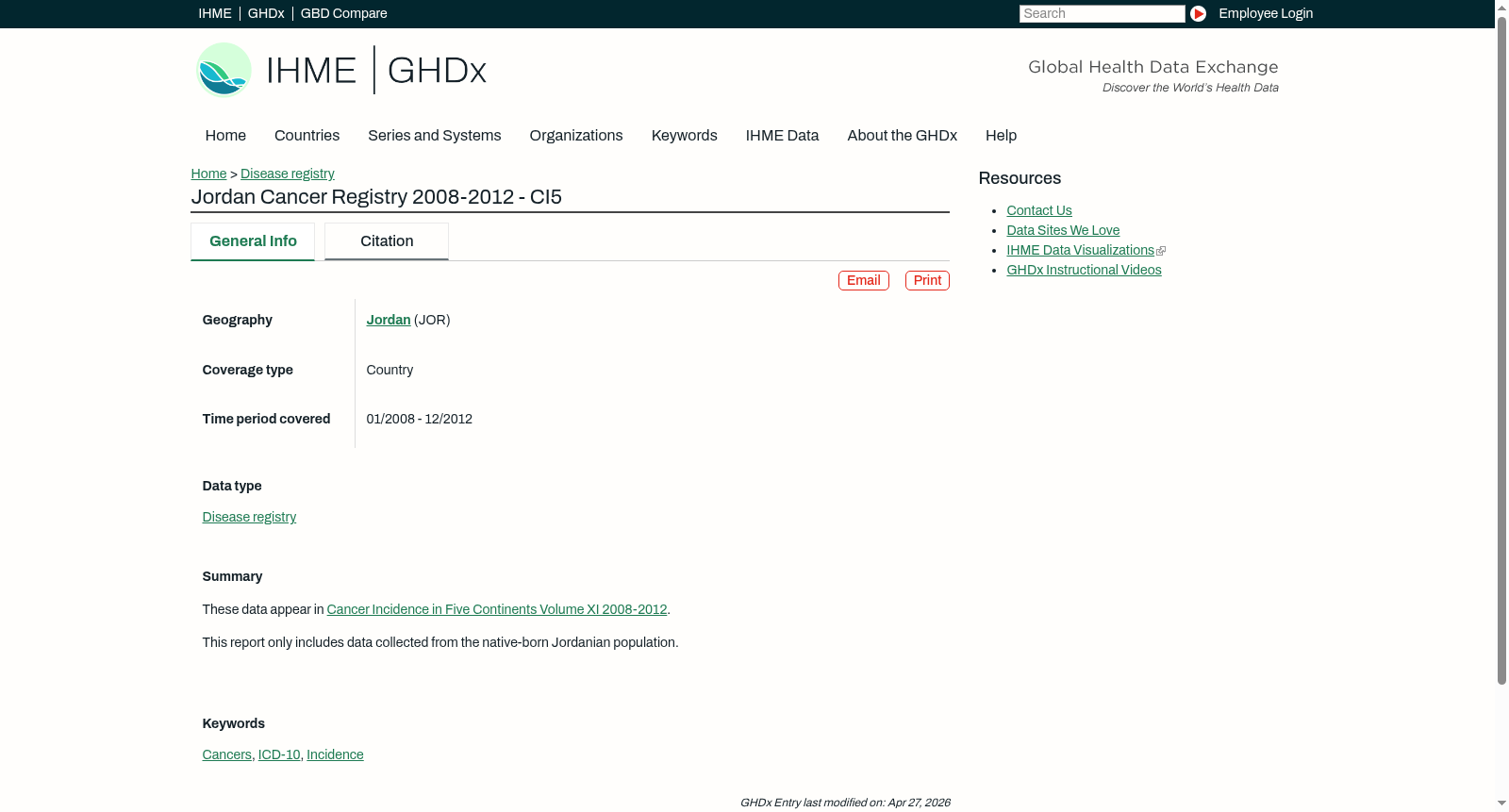Image resolution: width=1509 pixels, height=812 pixels.
Task: Open Employee Login link
Action: [1266, 13]
